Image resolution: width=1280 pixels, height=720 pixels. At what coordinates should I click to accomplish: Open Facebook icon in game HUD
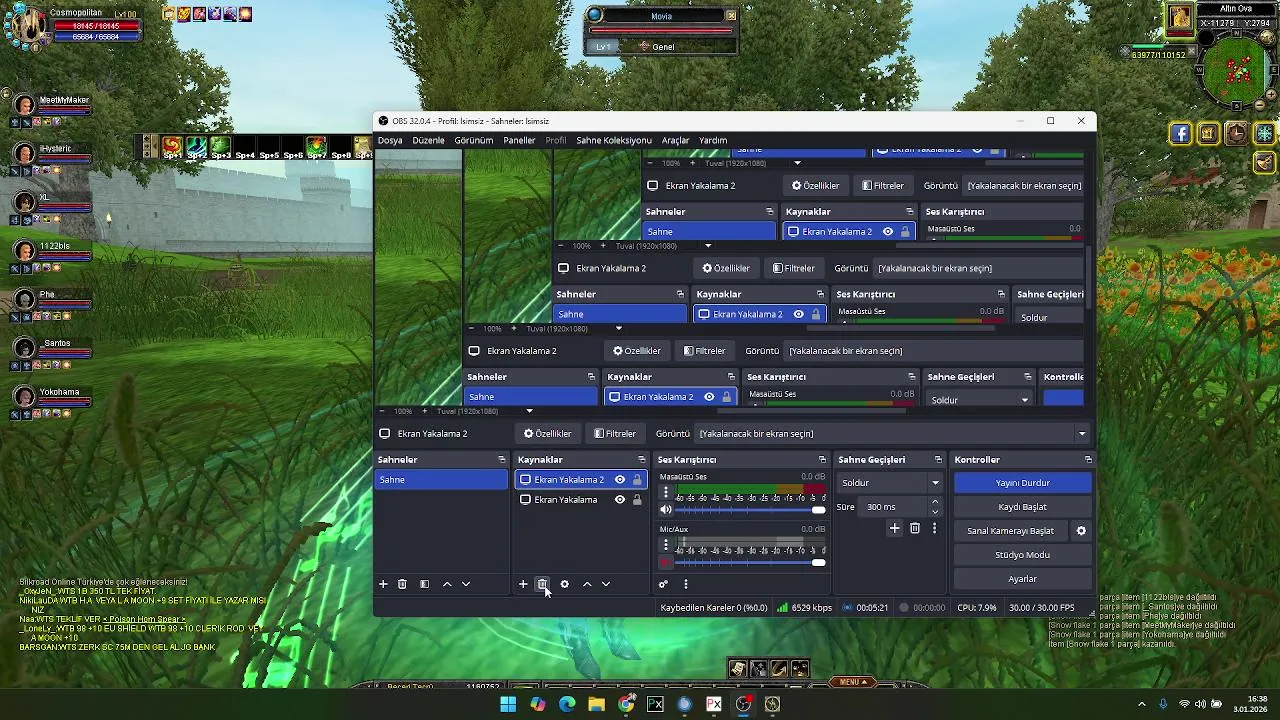click(1181, 134)
